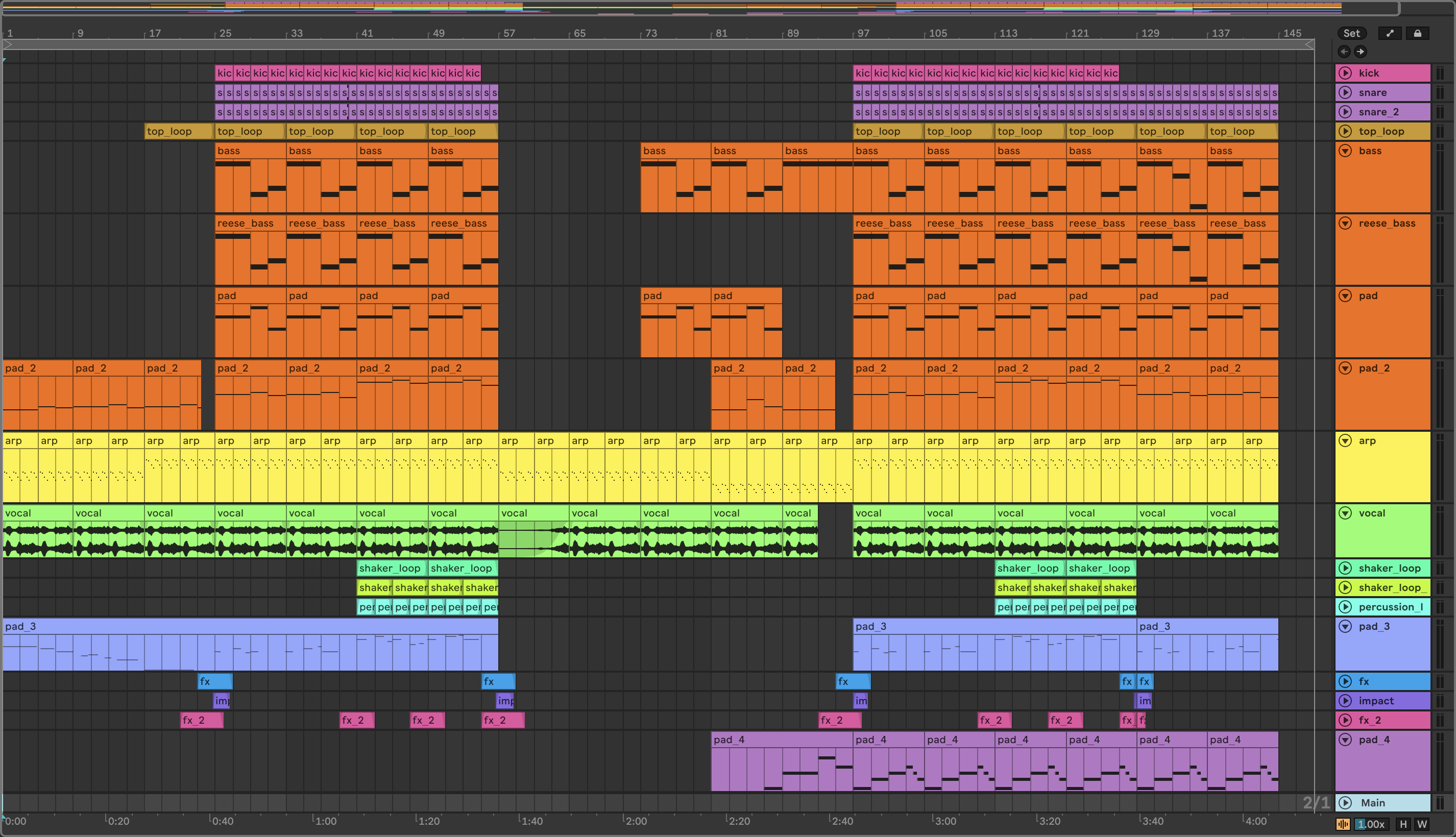Toggle the W optimize width button
Screen dimensions: 1456x837
[1422, 824]
